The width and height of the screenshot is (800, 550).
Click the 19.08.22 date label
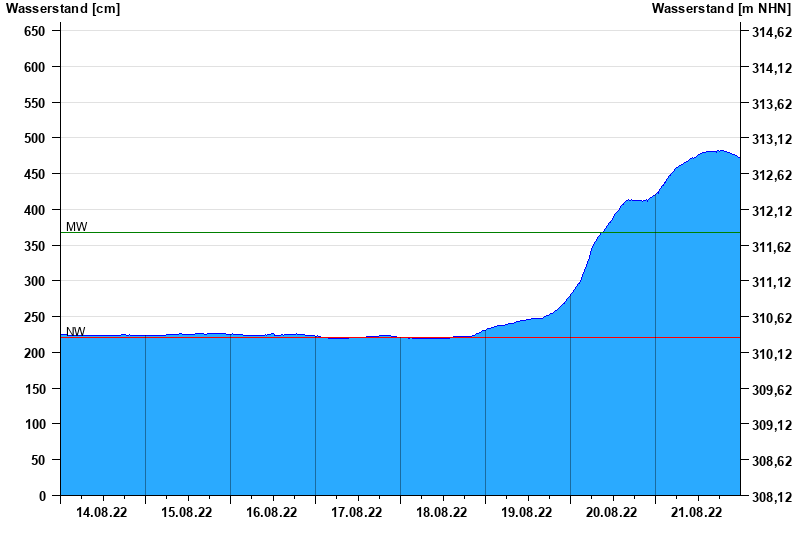click(x=527, y=512)
